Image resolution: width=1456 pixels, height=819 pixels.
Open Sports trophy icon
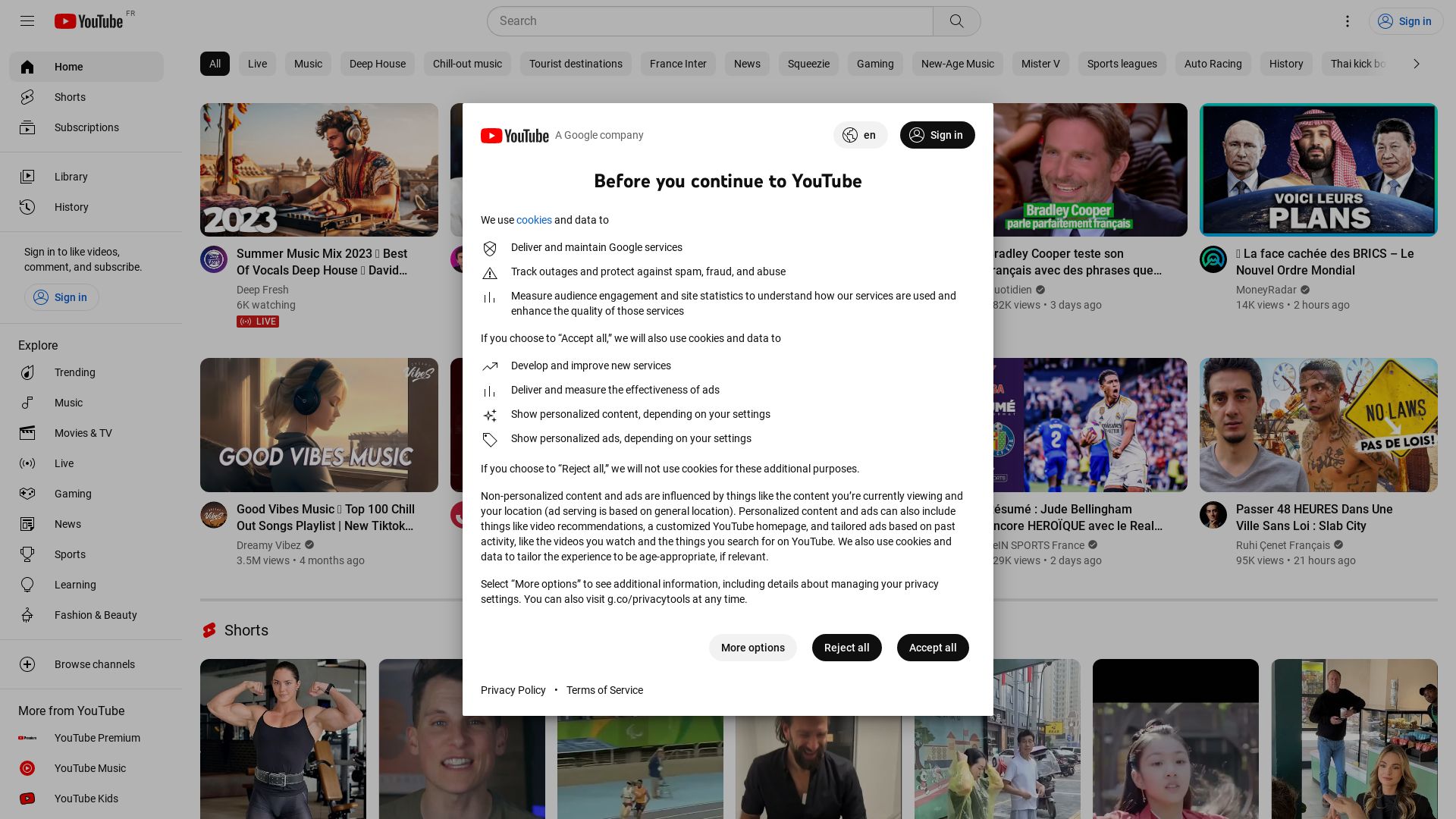(27, 554)
